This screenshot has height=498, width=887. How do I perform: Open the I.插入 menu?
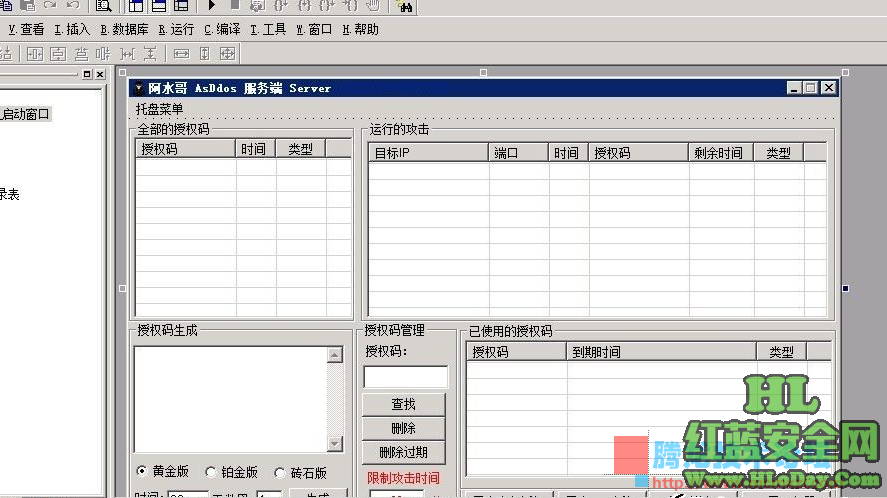pyautogui.click(x=72, y=29)
